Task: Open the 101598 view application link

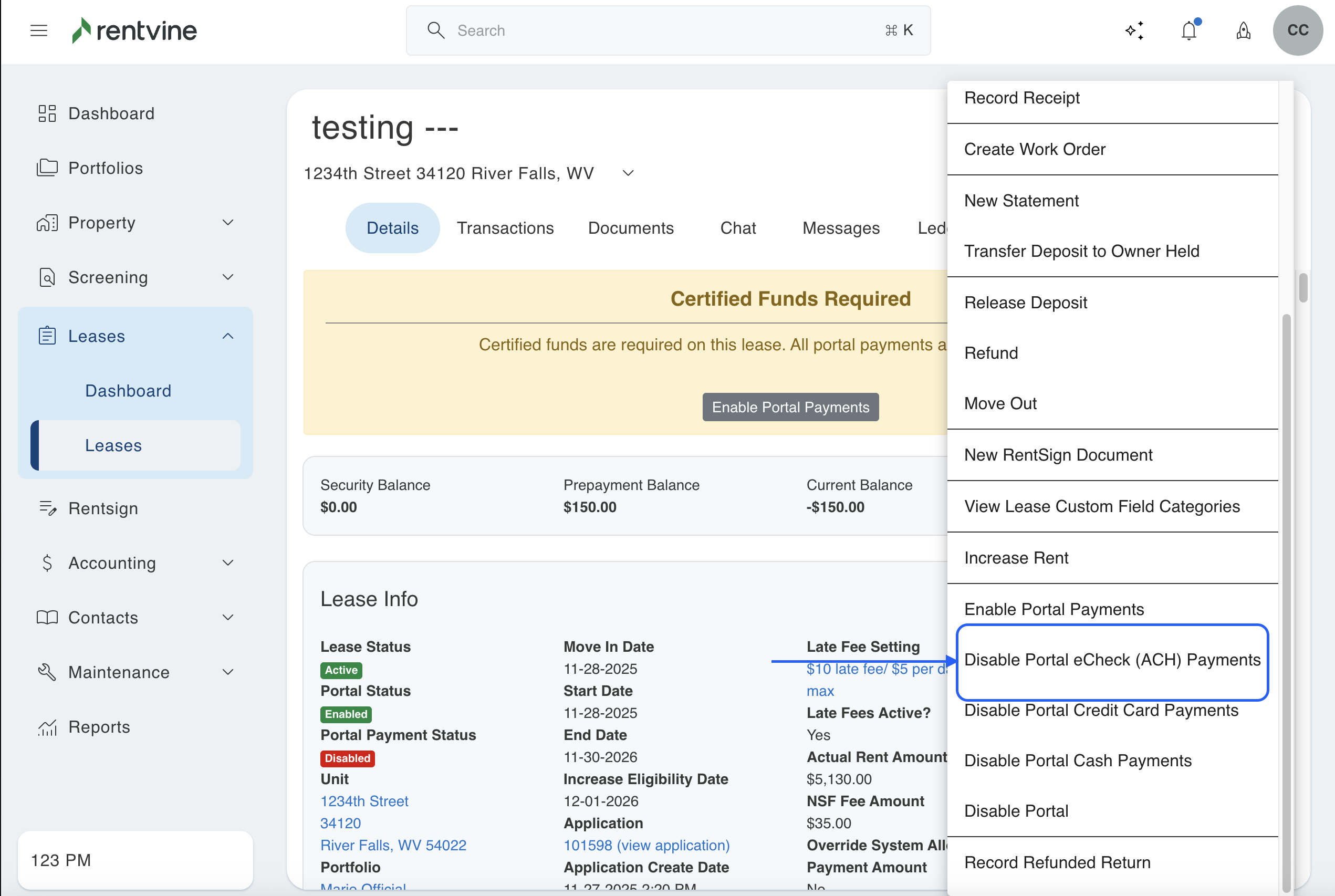Action: pyautogui.click(x=646, y=845)
